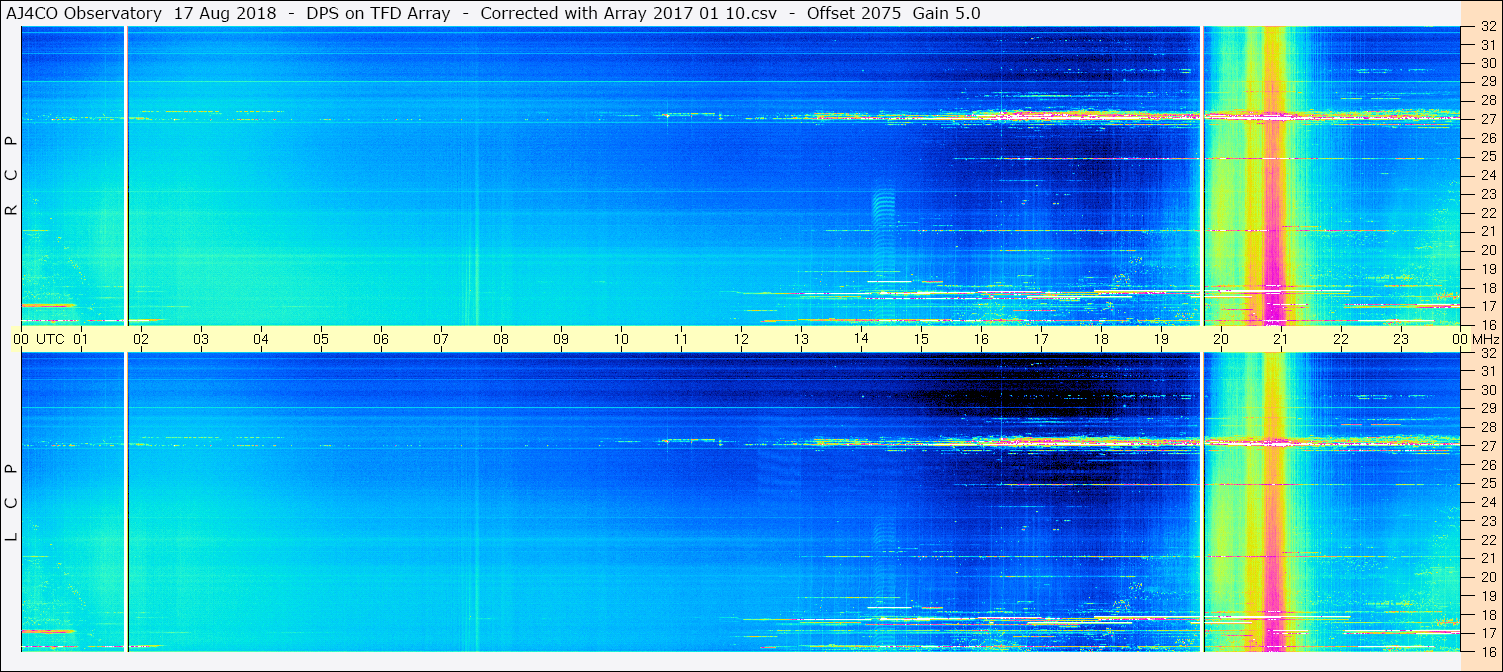Click the 00 hour label next to MHz
The height and width of the screenshot is (672, 1503).
[x=1461, y=339]
